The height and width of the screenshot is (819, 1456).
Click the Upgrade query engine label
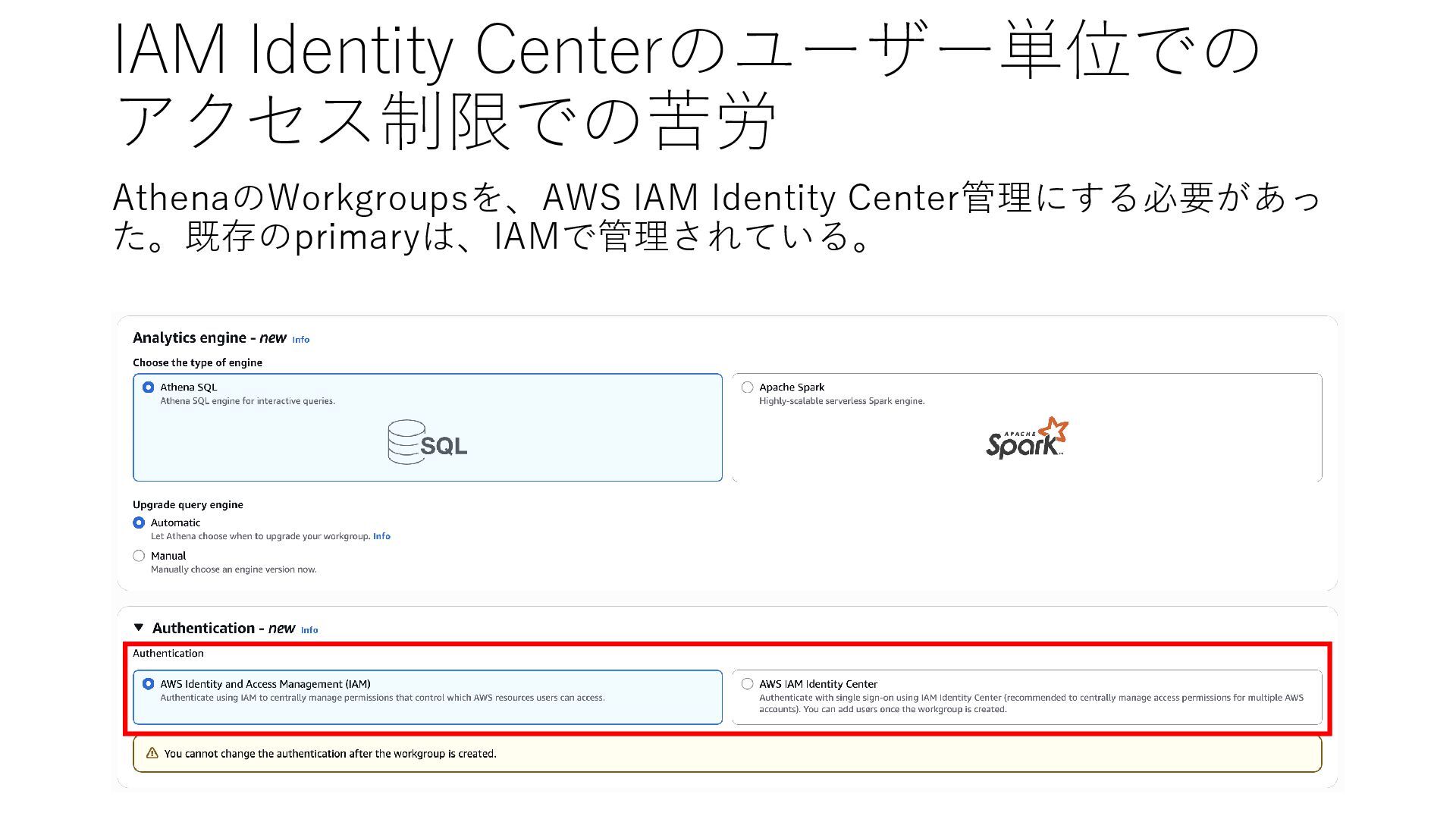coord(188,505)
